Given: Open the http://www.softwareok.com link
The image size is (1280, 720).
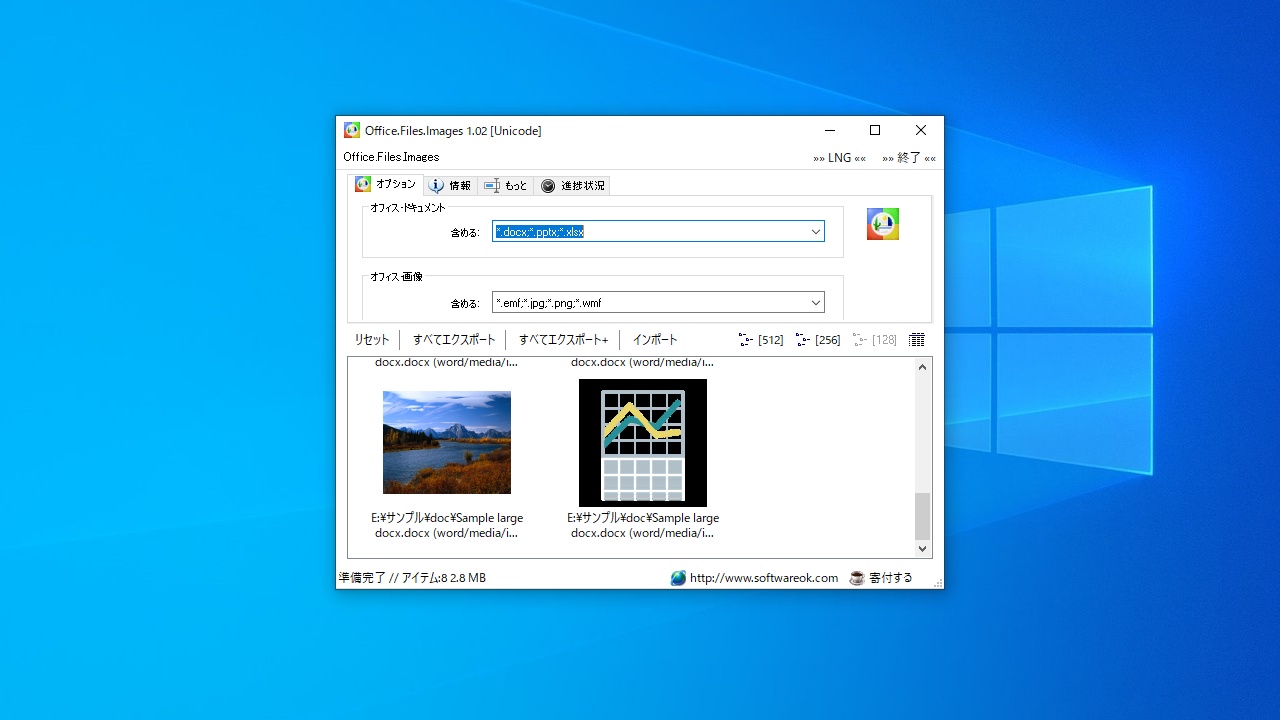Looking at the screenshot, I should pos(764,578).
